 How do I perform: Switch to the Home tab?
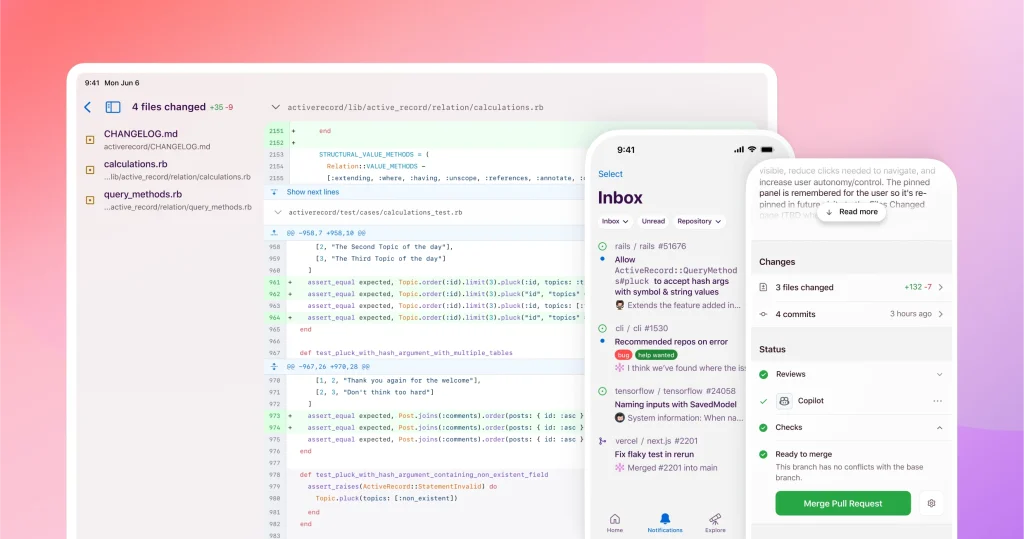pos(614,522)
